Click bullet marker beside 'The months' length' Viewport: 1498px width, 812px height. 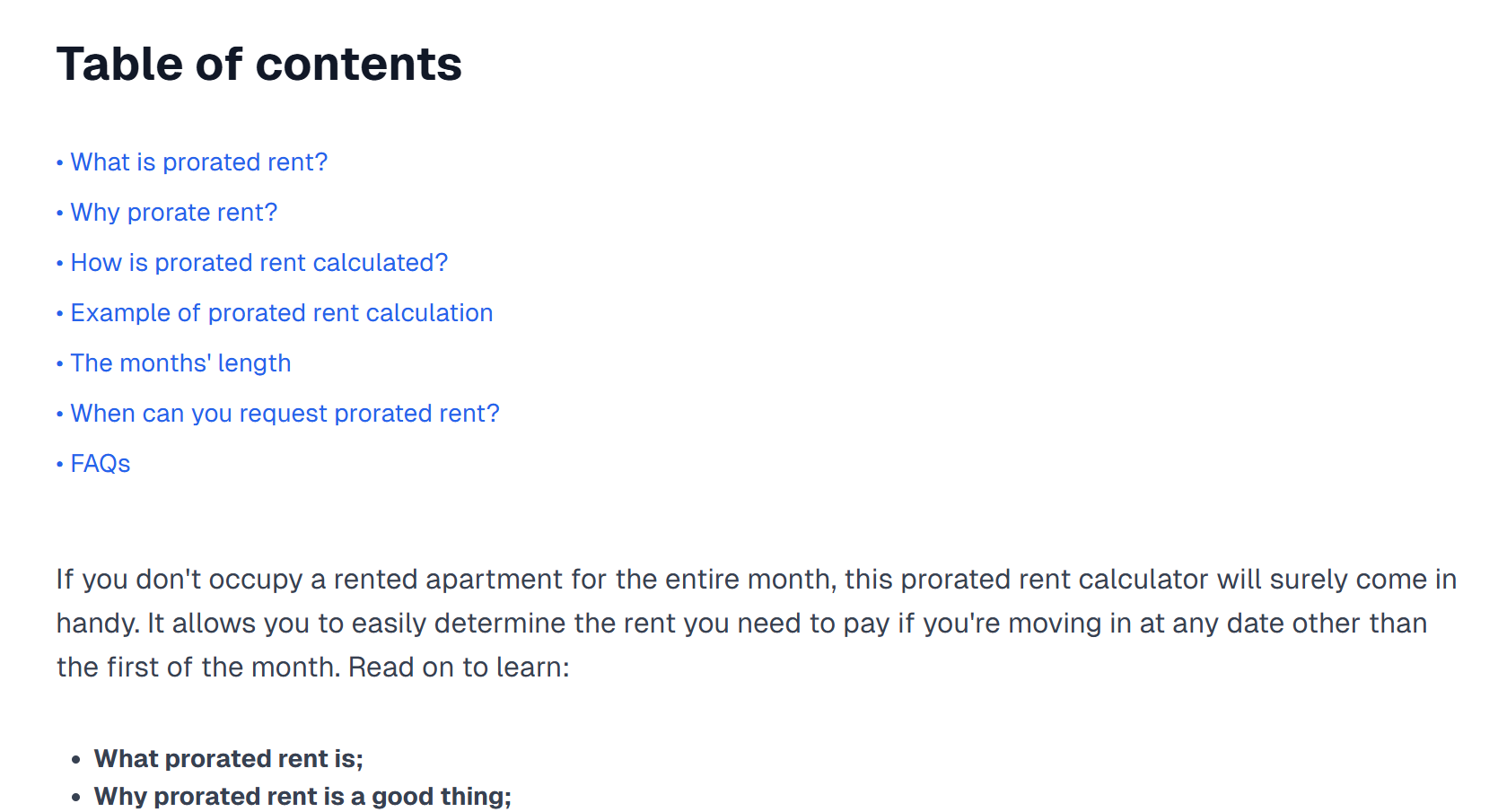point(60,363)
